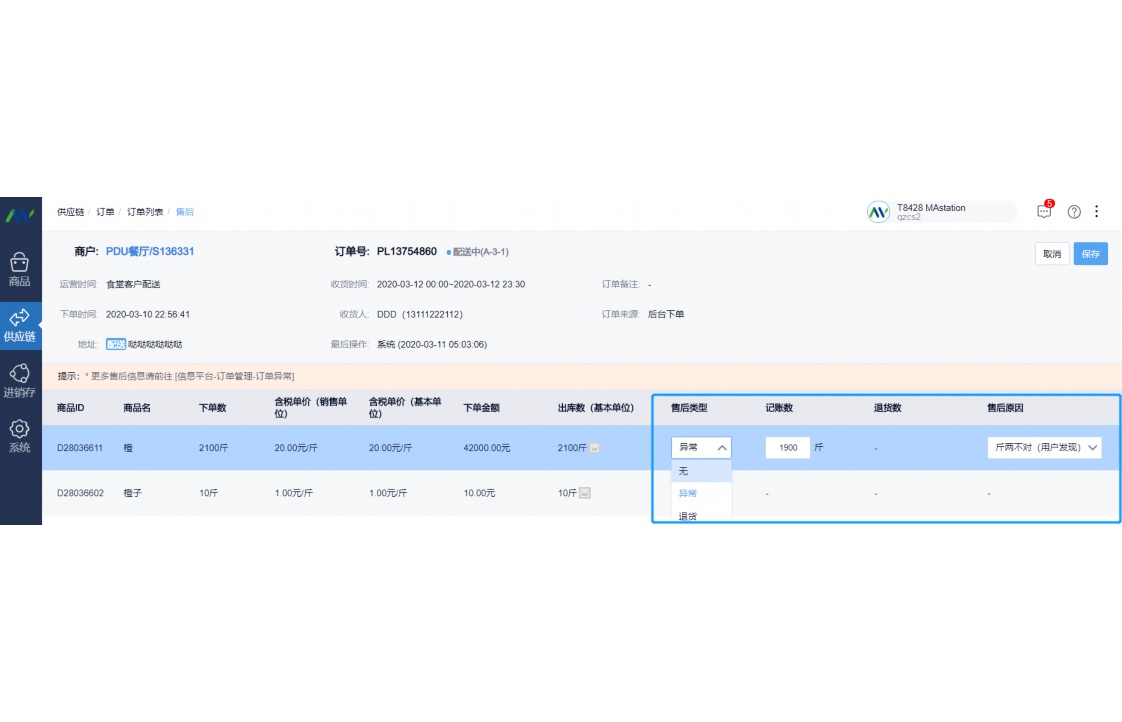
Task: Open the 商品 sidebar section
Action: pyautogui.click(x=20, y=270)
